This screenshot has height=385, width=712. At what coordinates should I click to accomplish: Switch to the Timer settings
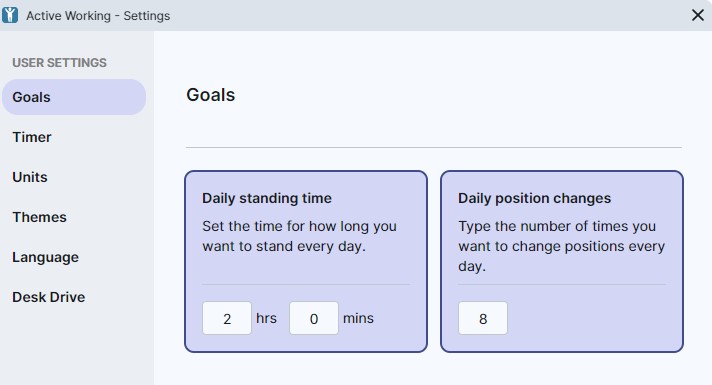[74, 137]
